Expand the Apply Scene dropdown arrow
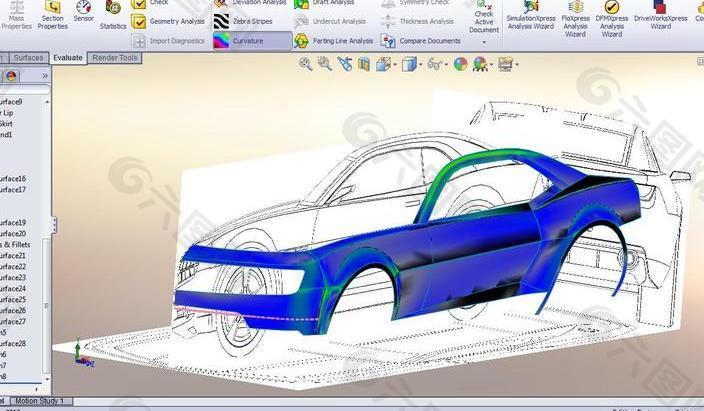Screen dimensions: 704x411 (x=491, y=65)
